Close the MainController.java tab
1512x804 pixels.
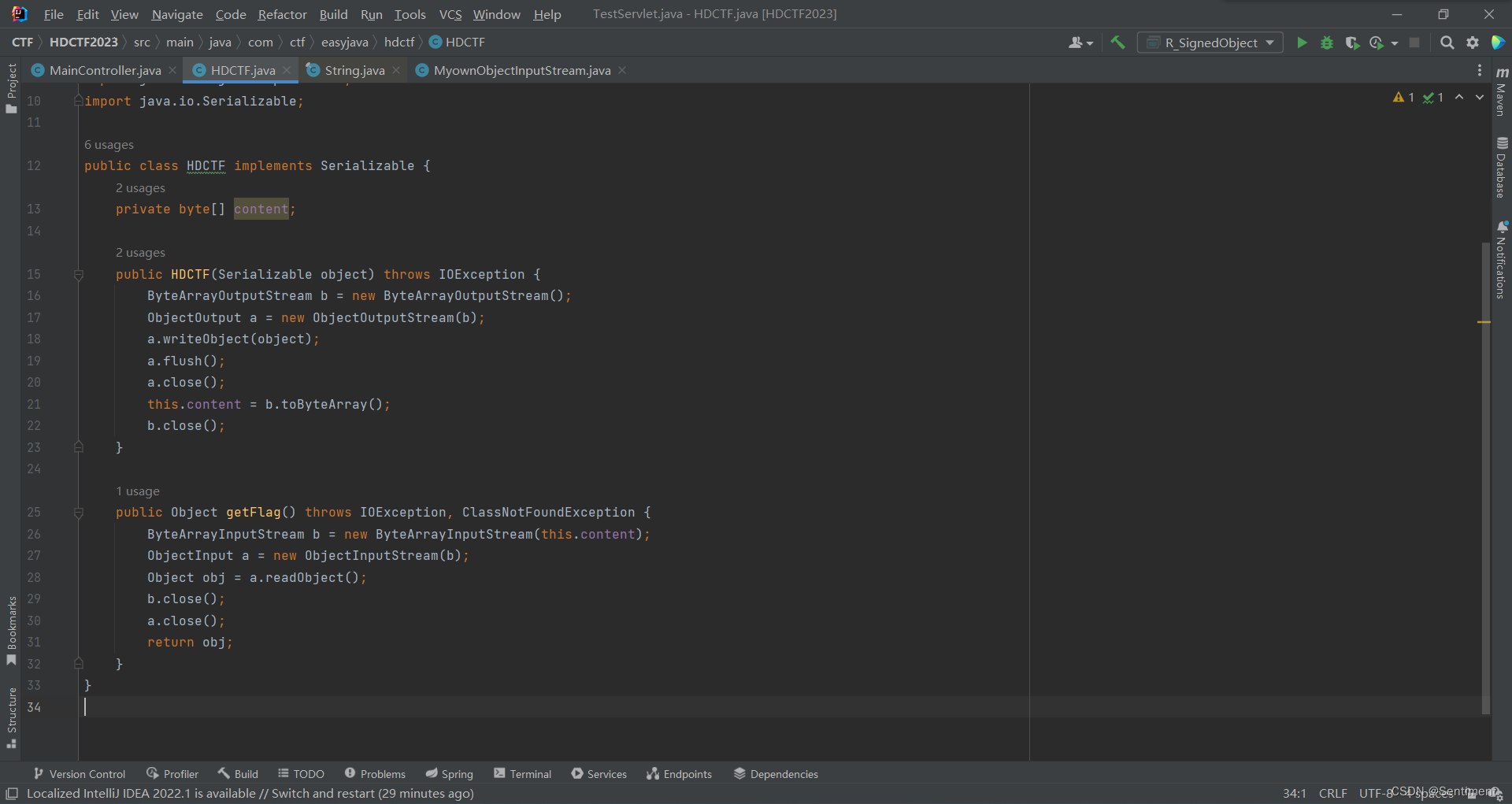(x=172, y=70)
